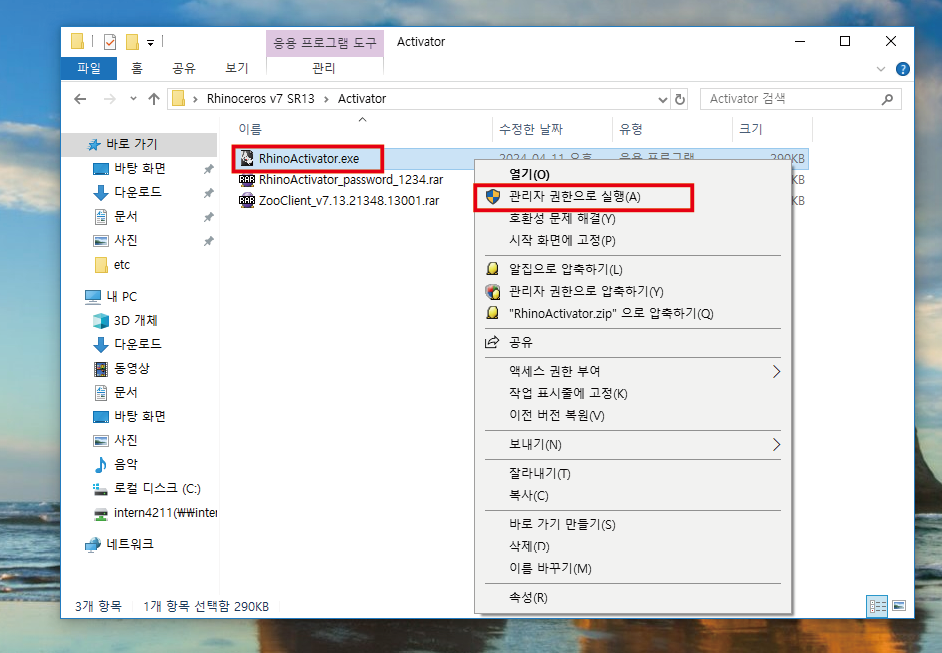Viewport: 942px width, 653px height.
Task: Choose 관리자 권한으로 실행(A) menu entry
Action: coord(633,196)
